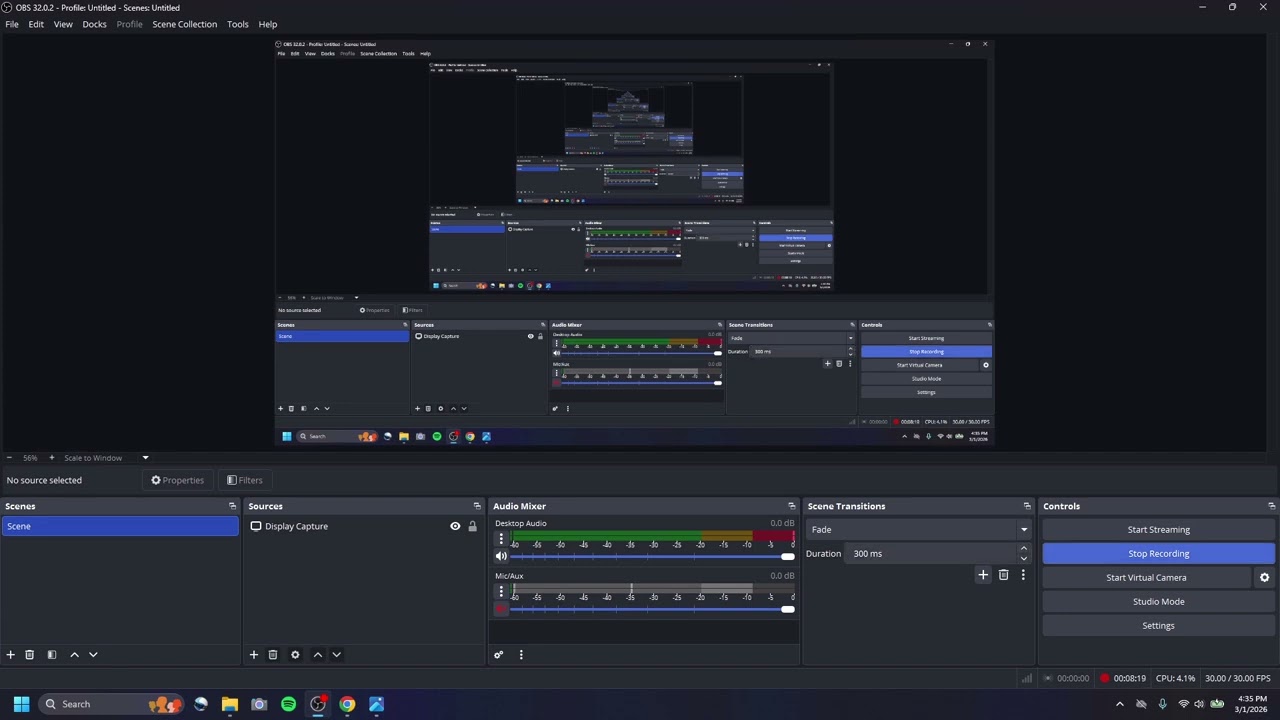Viewport: 1280px width, 720px height.
Task: Add a scene transition with plus icon
Action: (983, 575)
